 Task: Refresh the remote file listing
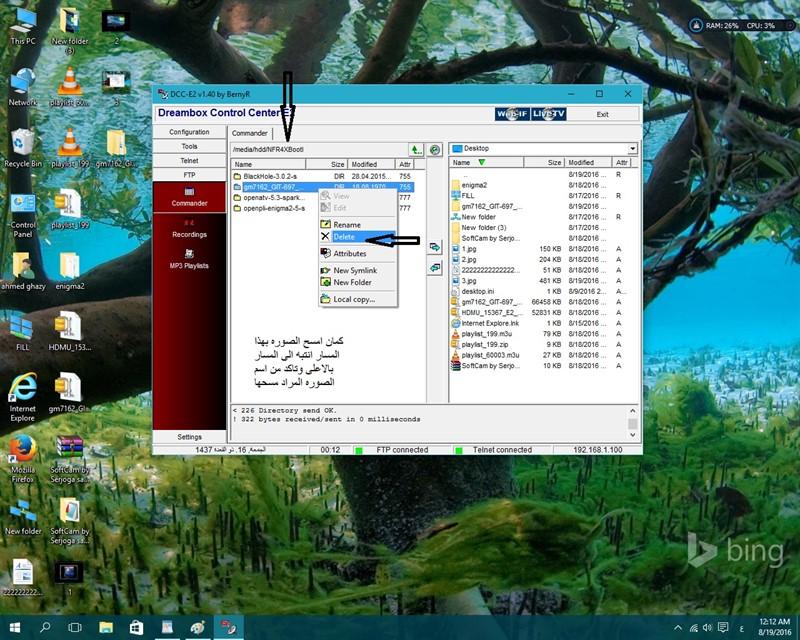tap(435, 150)
